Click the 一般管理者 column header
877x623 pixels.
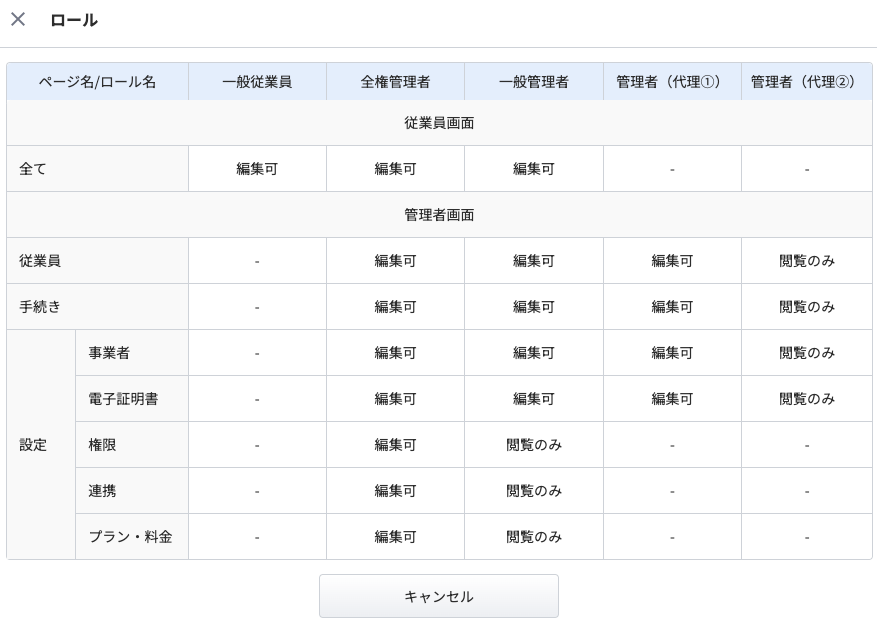[x=533, y=82]
